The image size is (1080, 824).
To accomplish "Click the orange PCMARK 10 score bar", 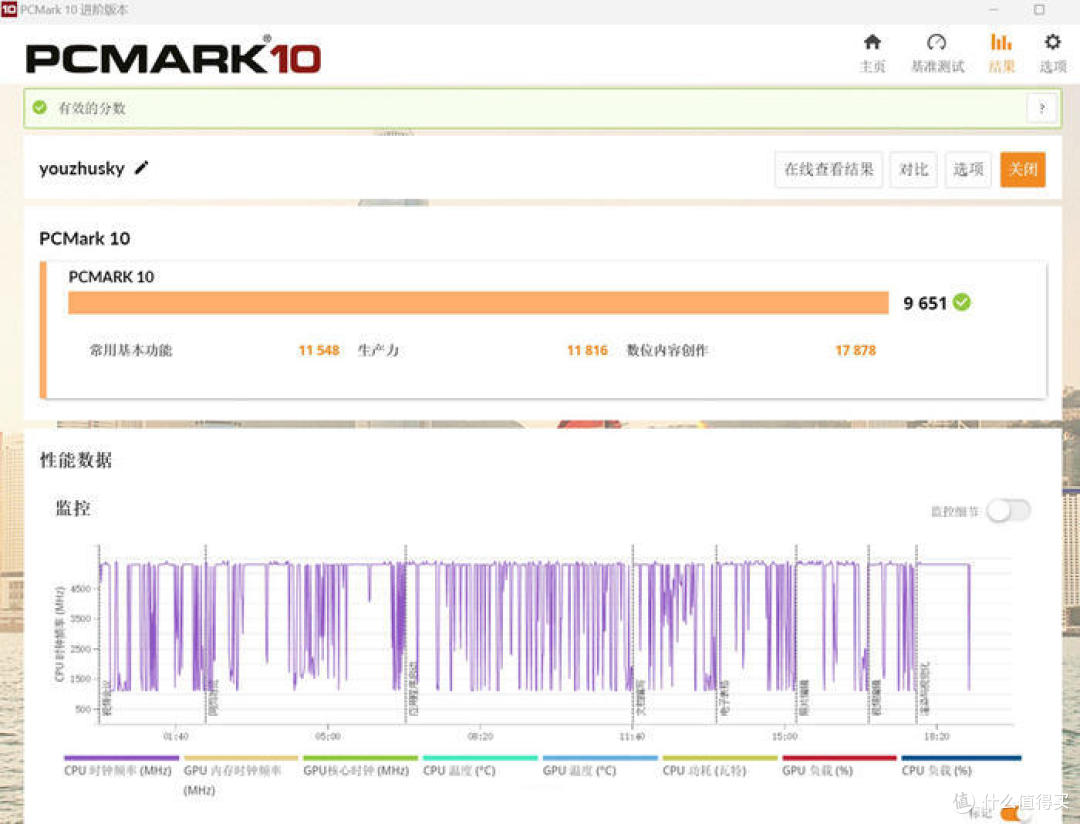I will point(478,303).
